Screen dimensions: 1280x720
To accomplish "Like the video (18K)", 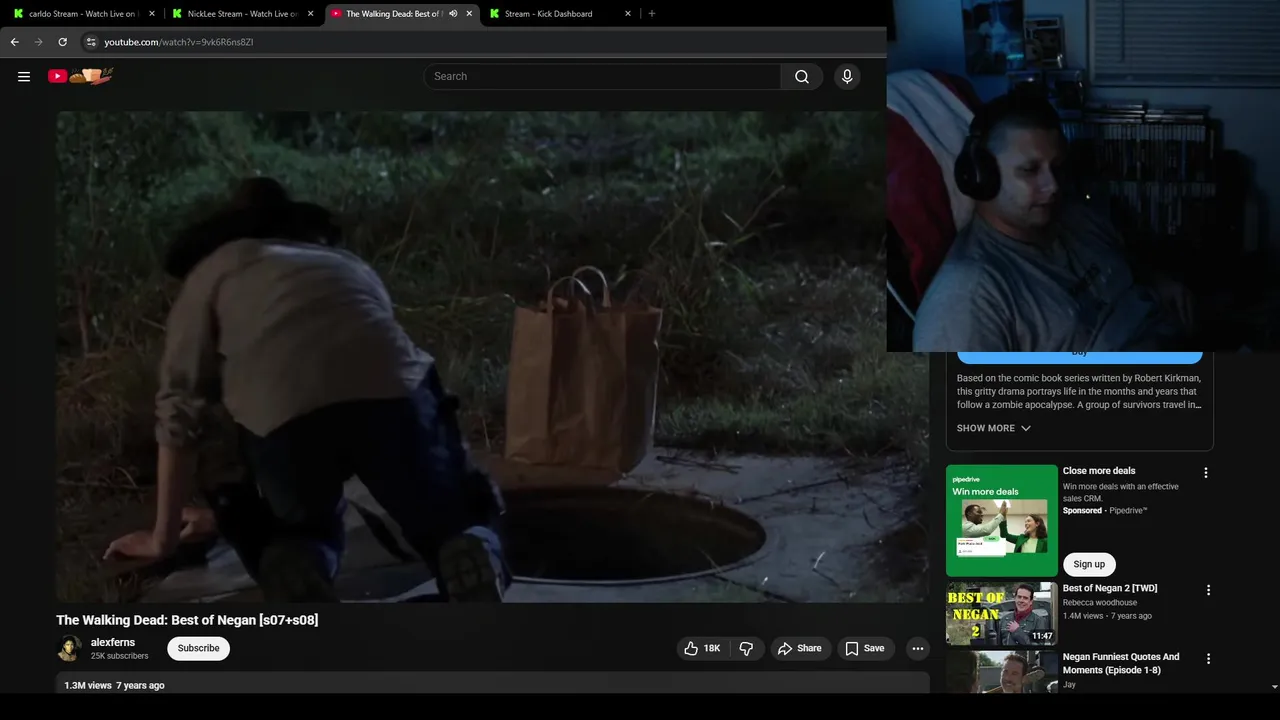I will [702, 648].
